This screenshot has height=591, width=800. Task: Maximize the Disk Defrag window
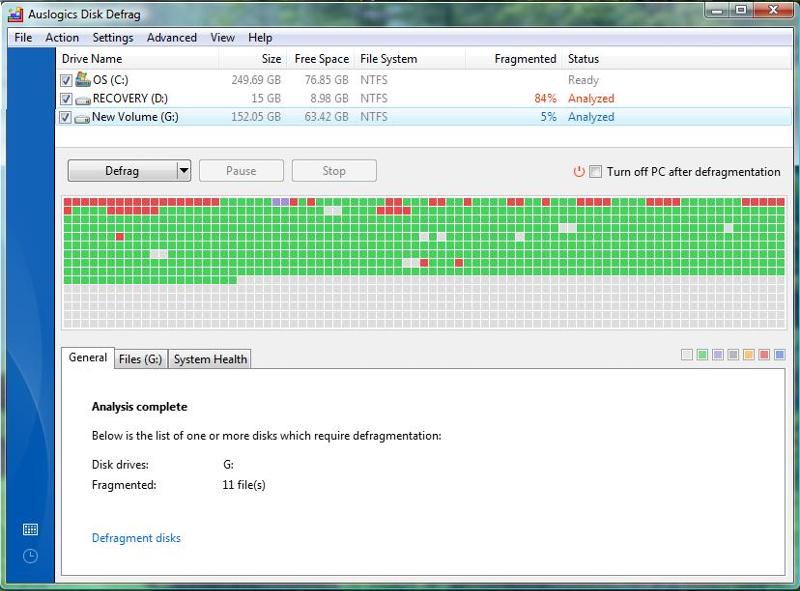coord(741,10)
